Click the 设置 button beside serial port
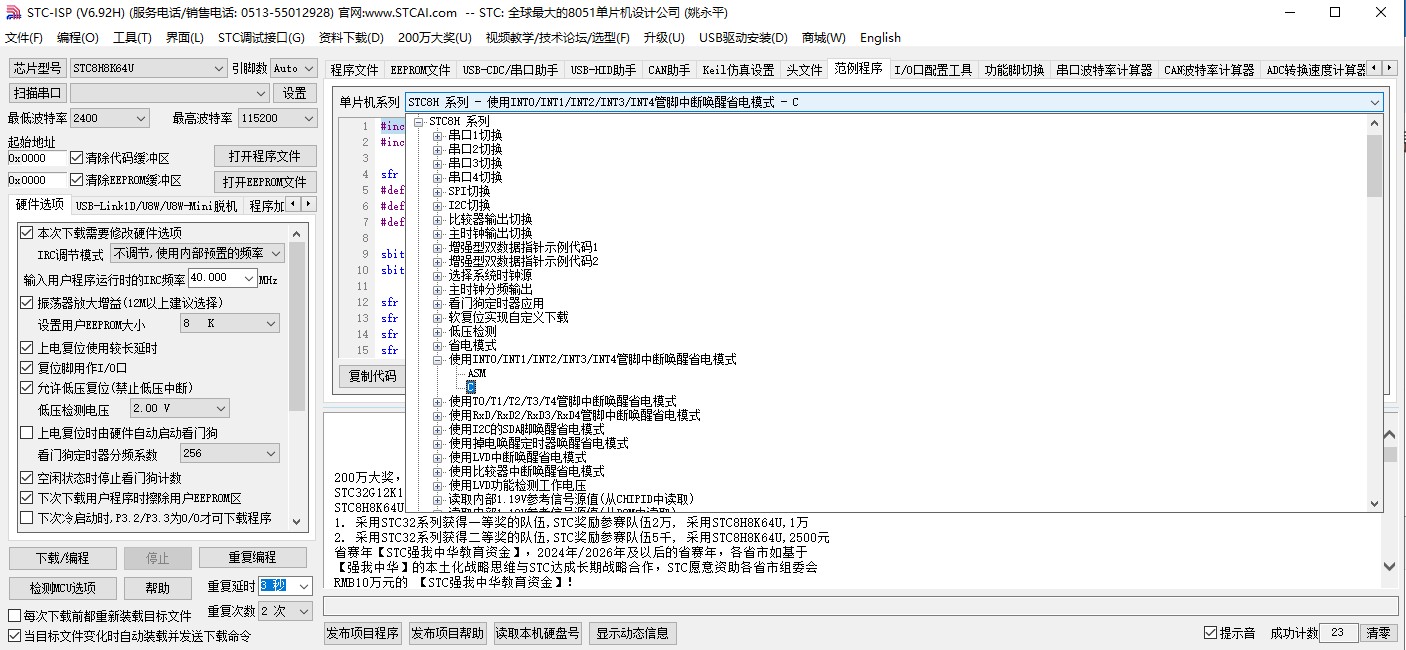1406x650 pixels. (294, 93)
